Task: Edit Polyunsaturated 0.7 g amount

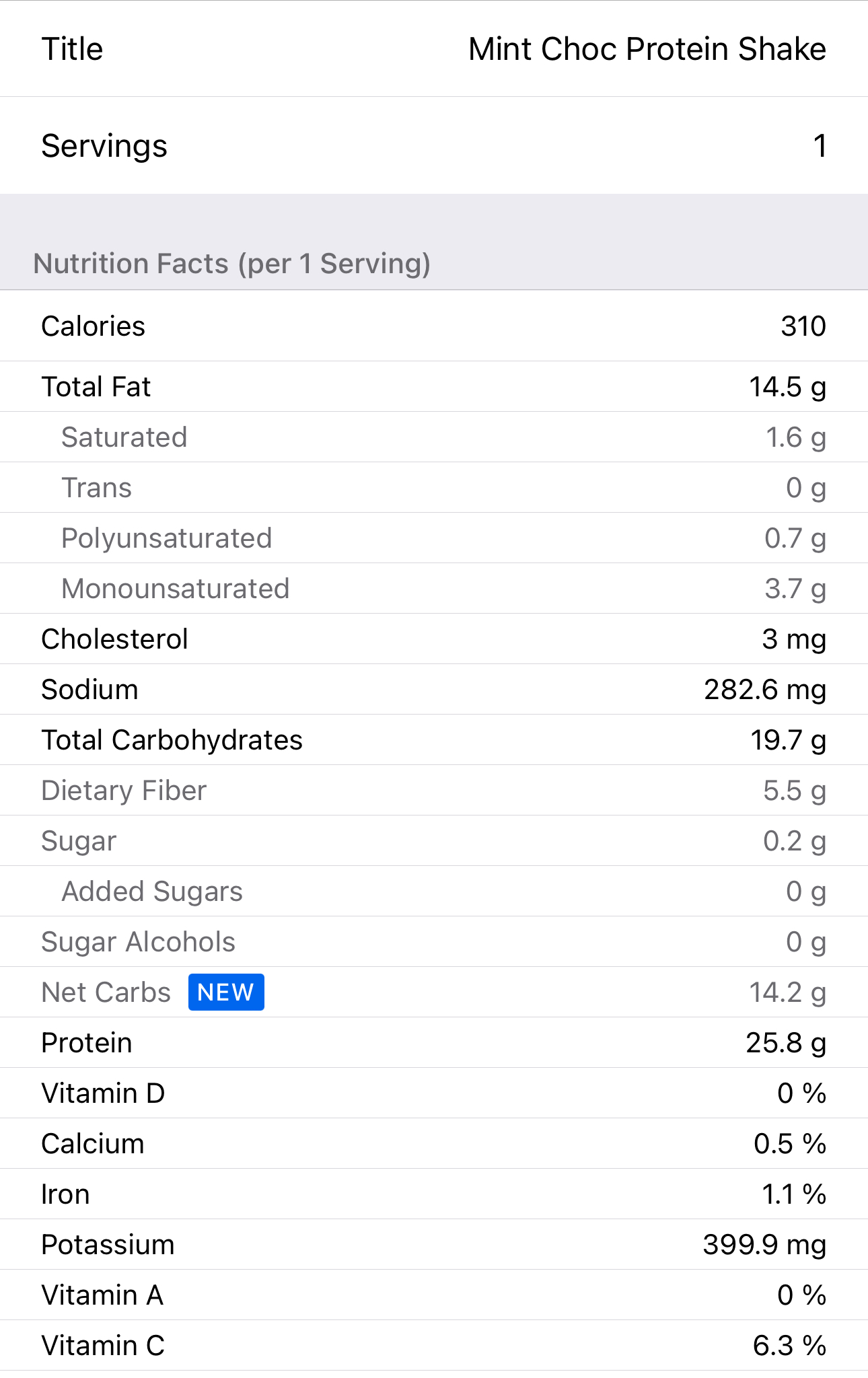Action: [795, 538]
